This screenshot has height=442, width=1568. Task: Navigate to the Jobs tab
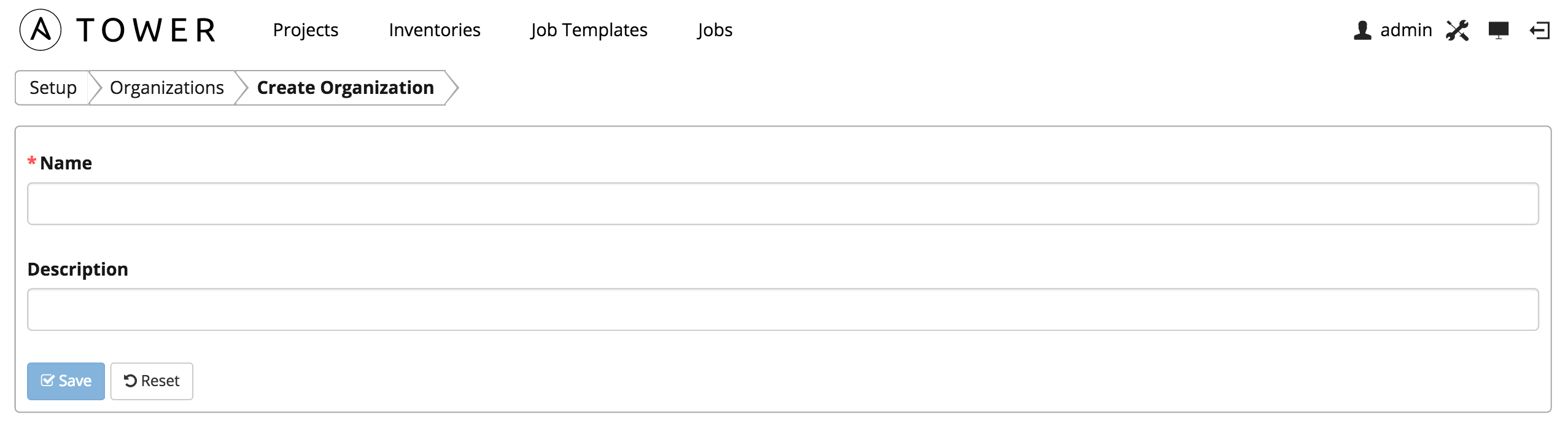pos(715,30)
